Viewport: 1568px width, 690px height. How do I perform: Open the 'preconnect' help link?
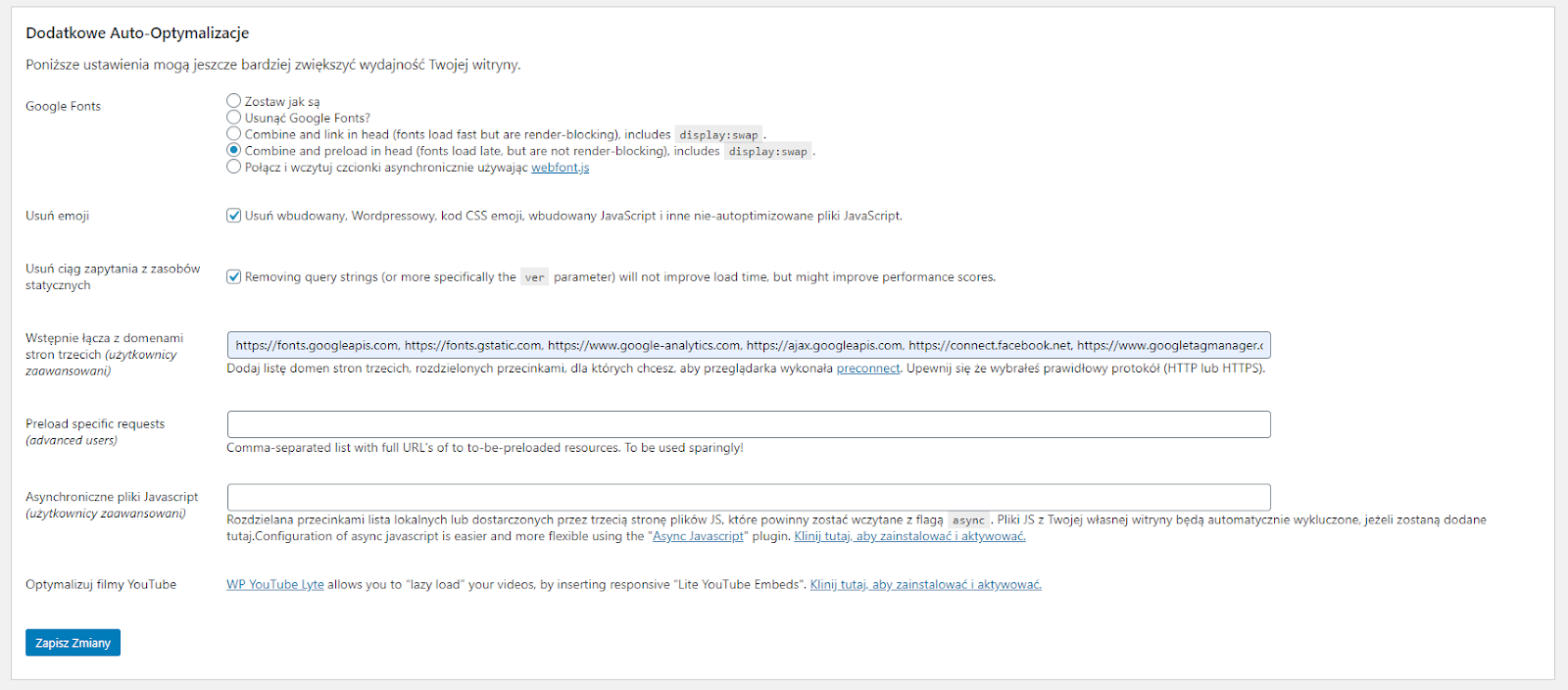[867, 369]
